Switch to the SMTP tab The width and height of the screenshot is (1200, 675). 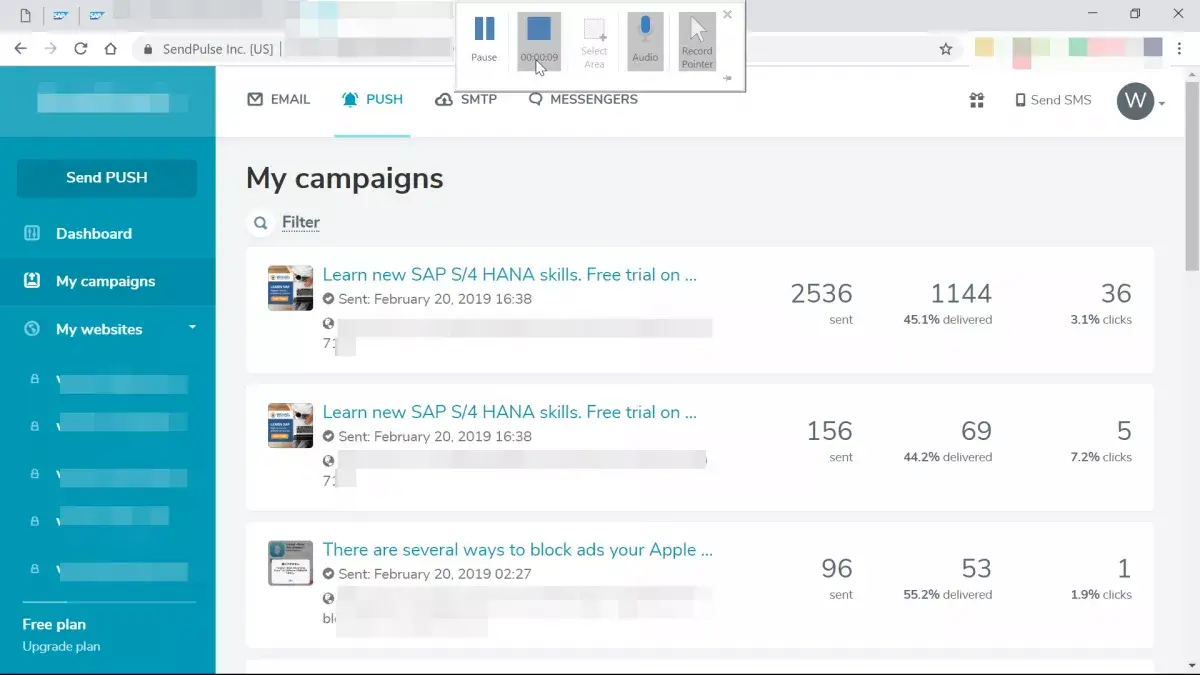tap(466, 99)
